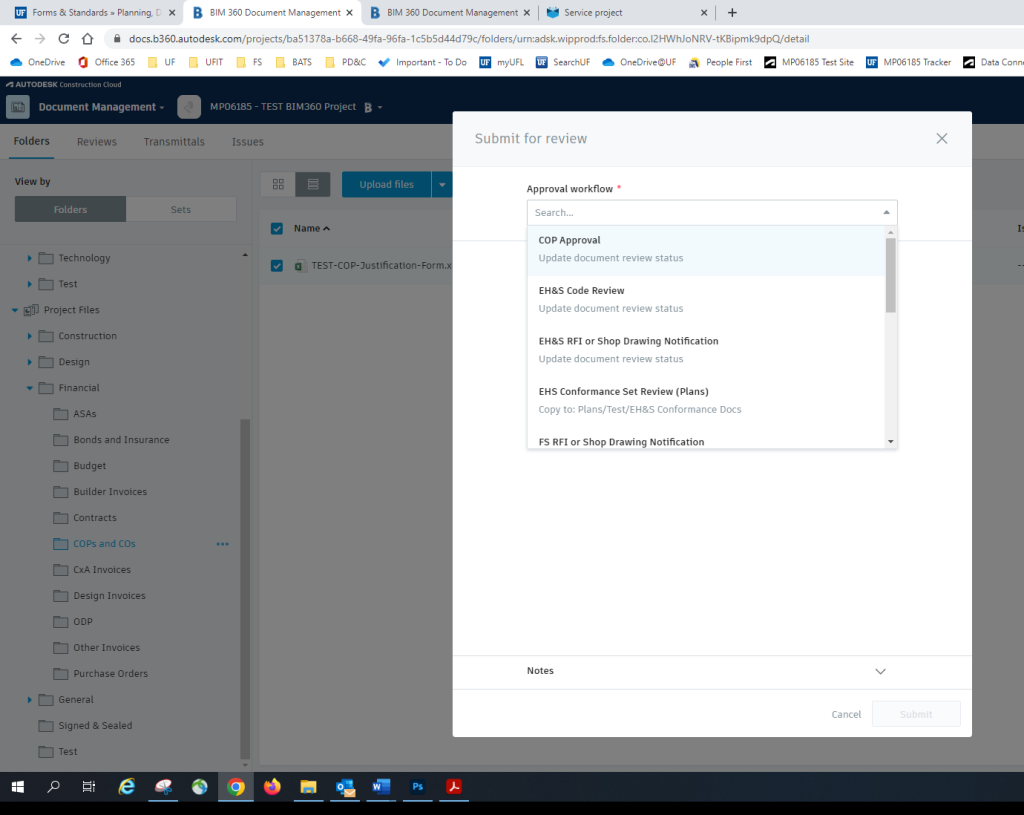Choose EH&S Code Review workflow

click(706, 300)
